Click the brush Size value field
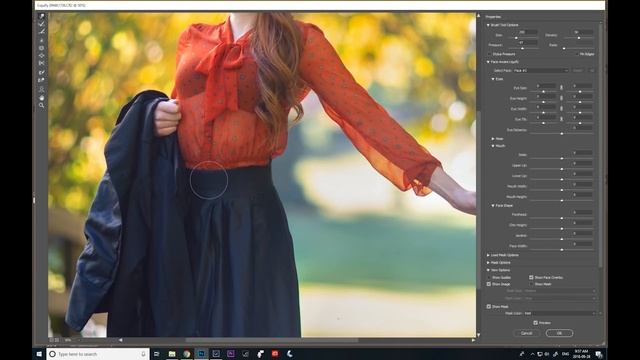This screenshot has height=360, width=640. [527, 32]
